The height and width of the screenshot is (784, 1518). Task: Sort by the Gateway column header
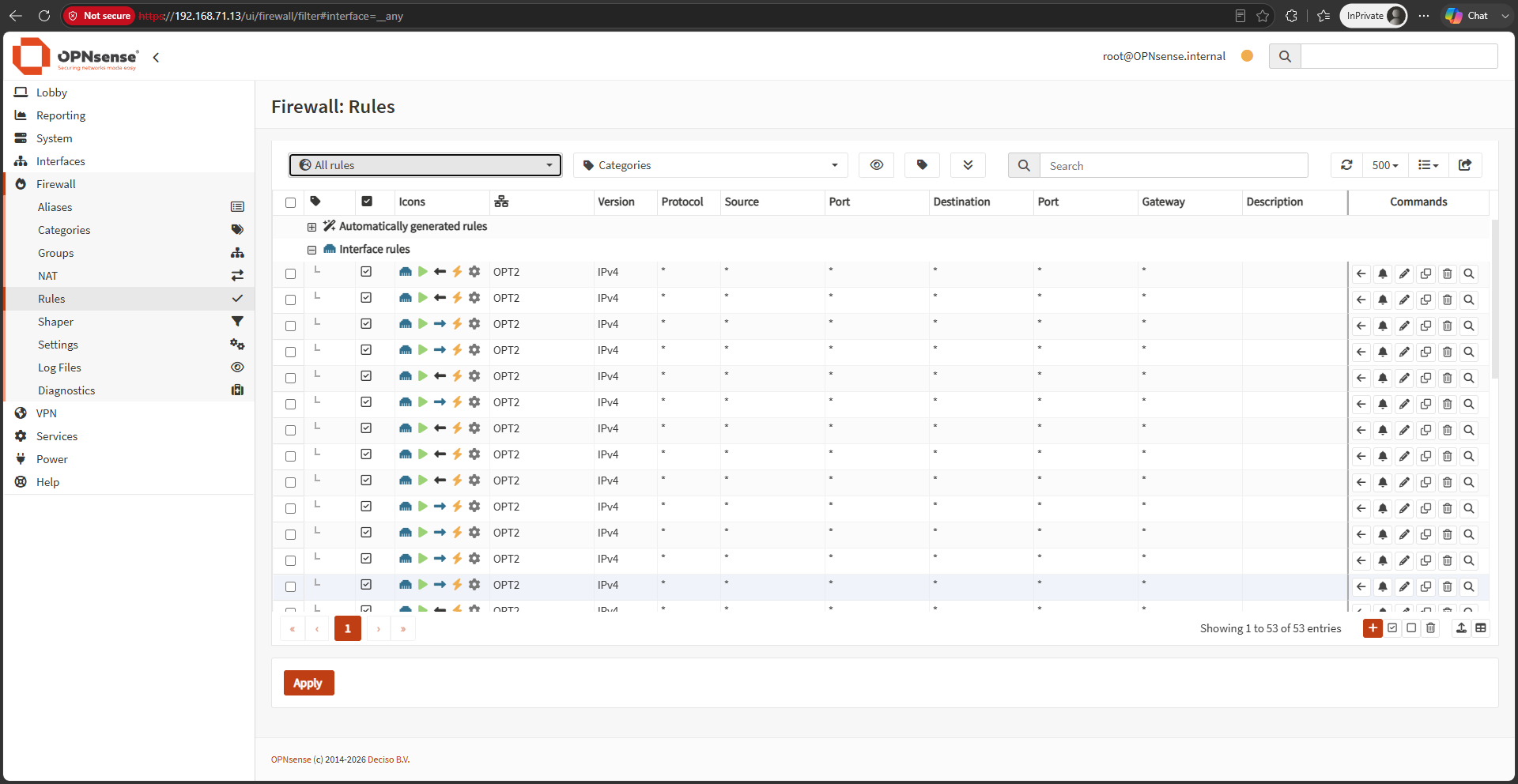(1163, 202)
